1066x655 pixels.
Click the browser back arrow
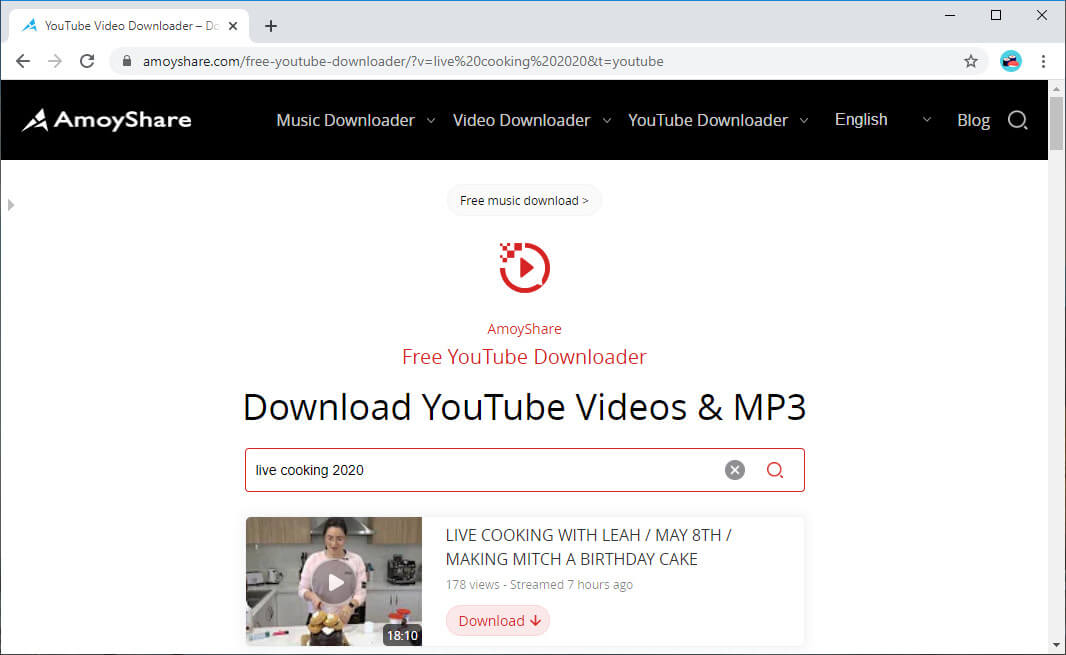(x=23, y=61)
